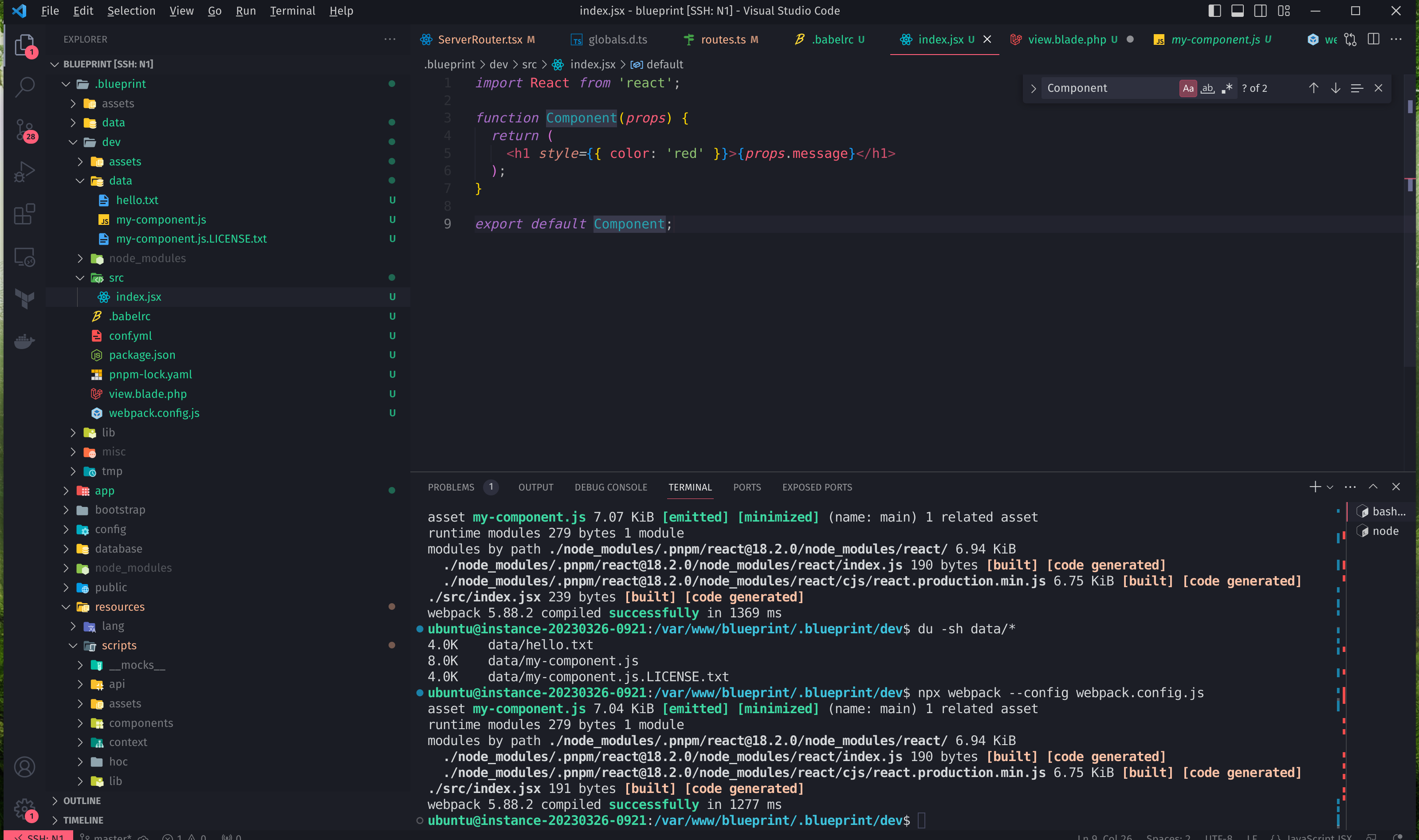Toggle Primary Side Bar from title bar
Screen dimensions: 1419x840
click(x=1214, y=11)
